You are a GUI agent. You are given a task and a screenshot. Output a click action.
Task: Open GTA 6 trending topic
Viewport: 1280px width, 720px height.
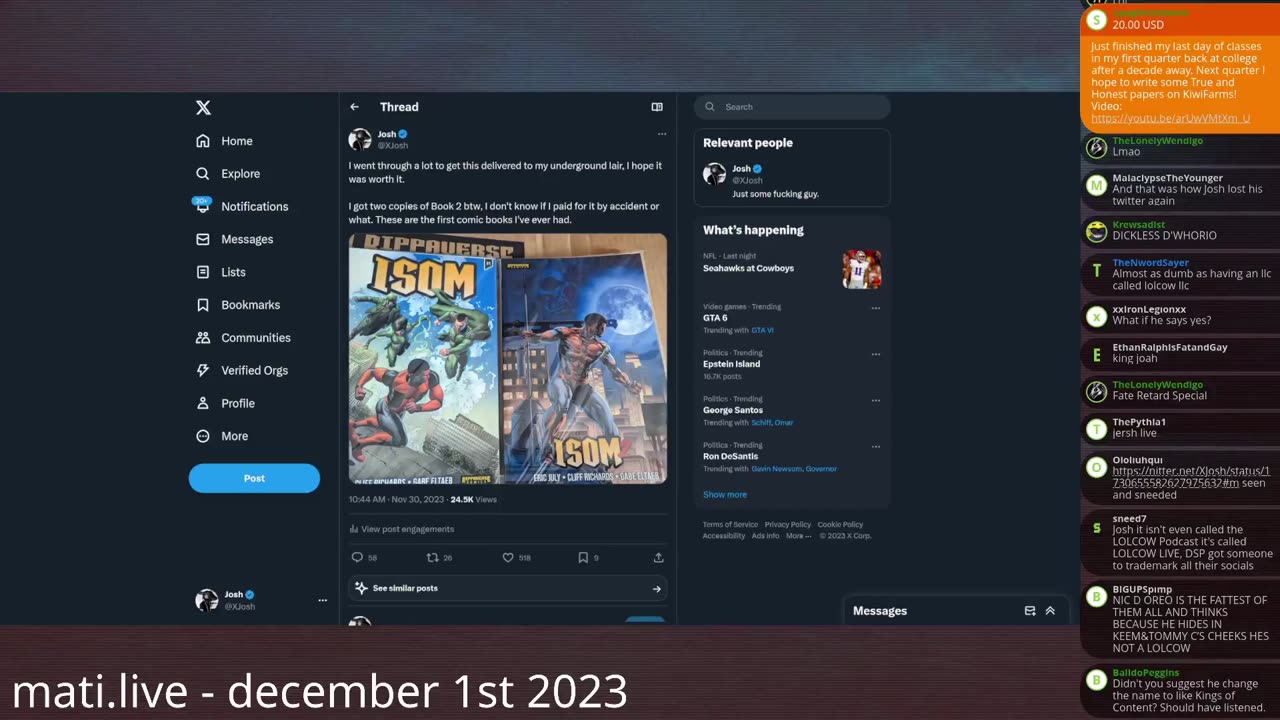pyautogui.click(x=715, y=318)
